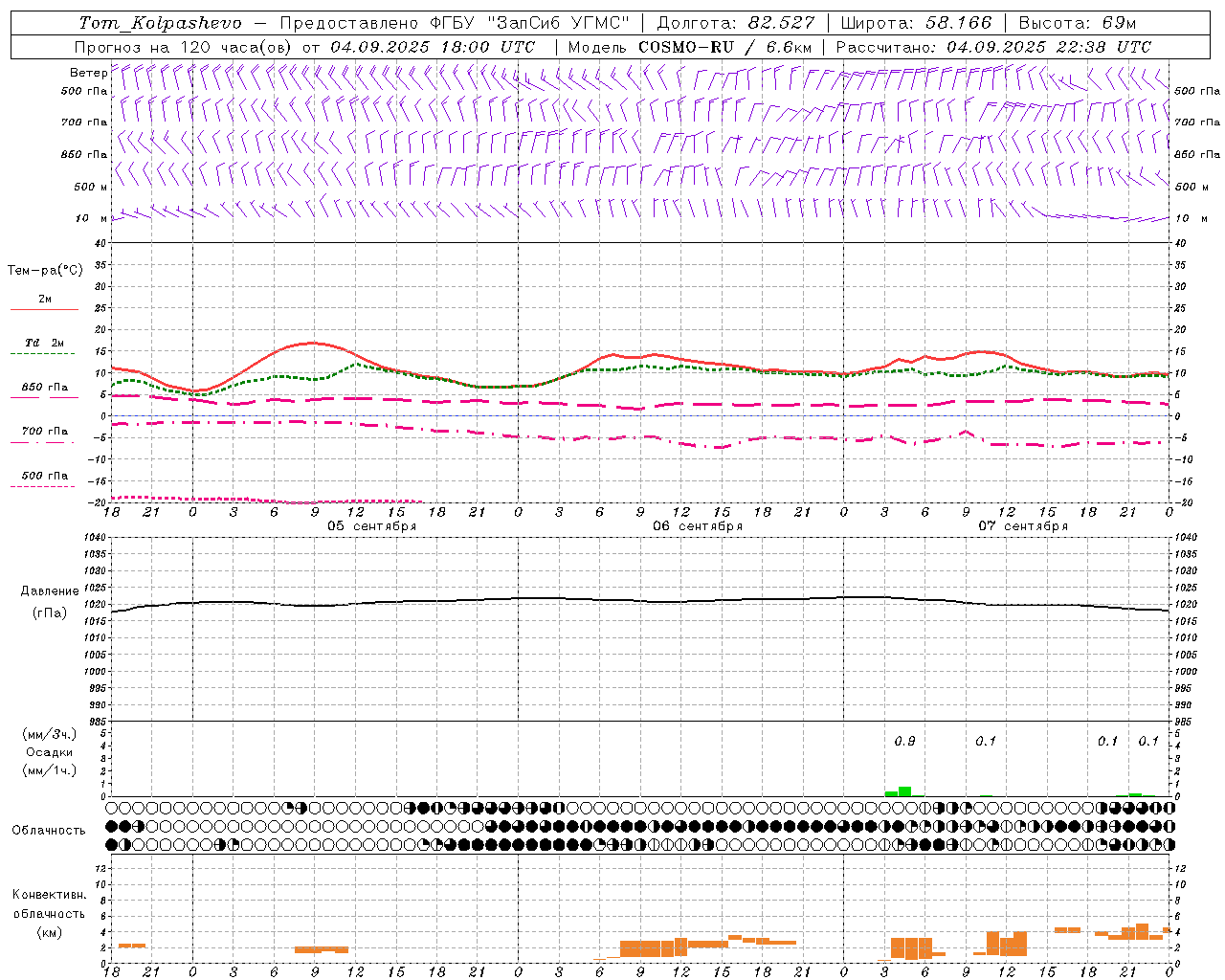Click the 850 гПа temperature legend entry
This screenshot has width=1225, height=980.
click(x=45, y=388)
